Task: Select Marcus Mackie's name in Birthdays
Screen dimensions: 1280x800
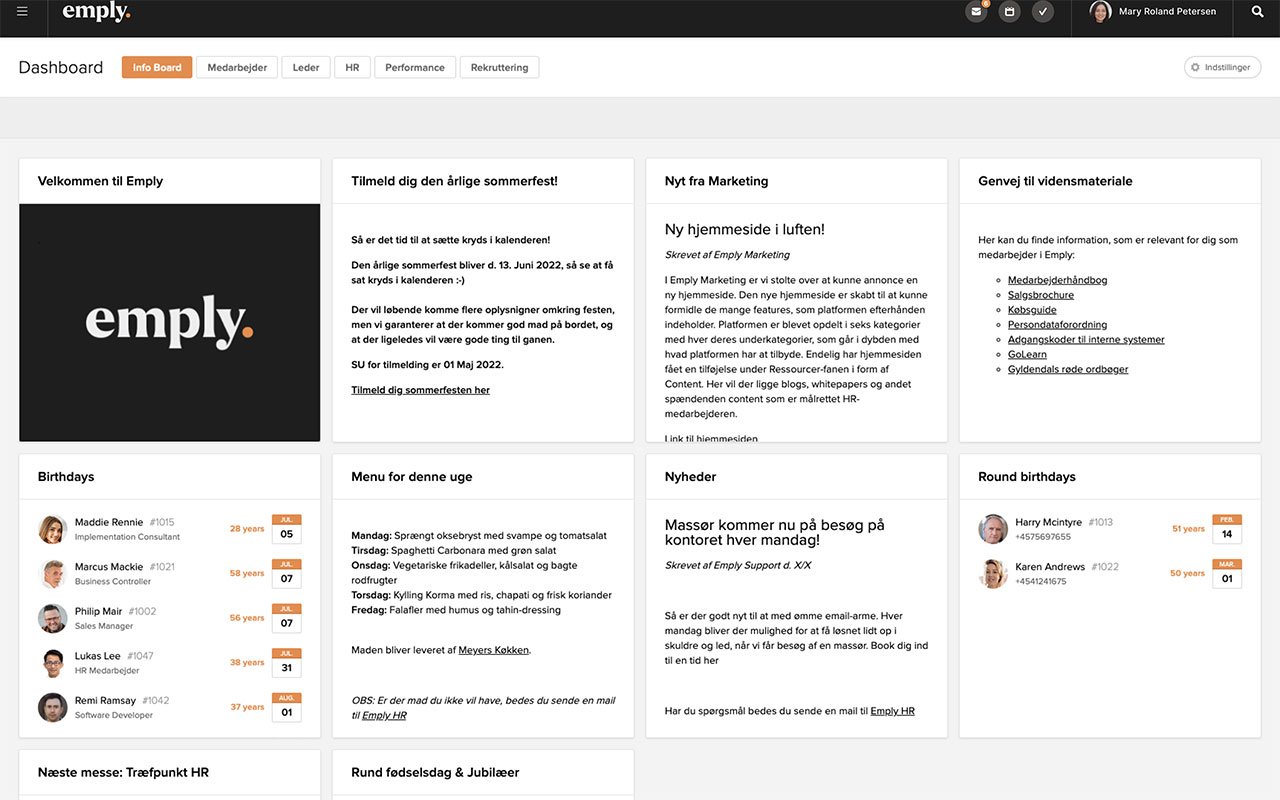Action: click(x=109, y=567)
